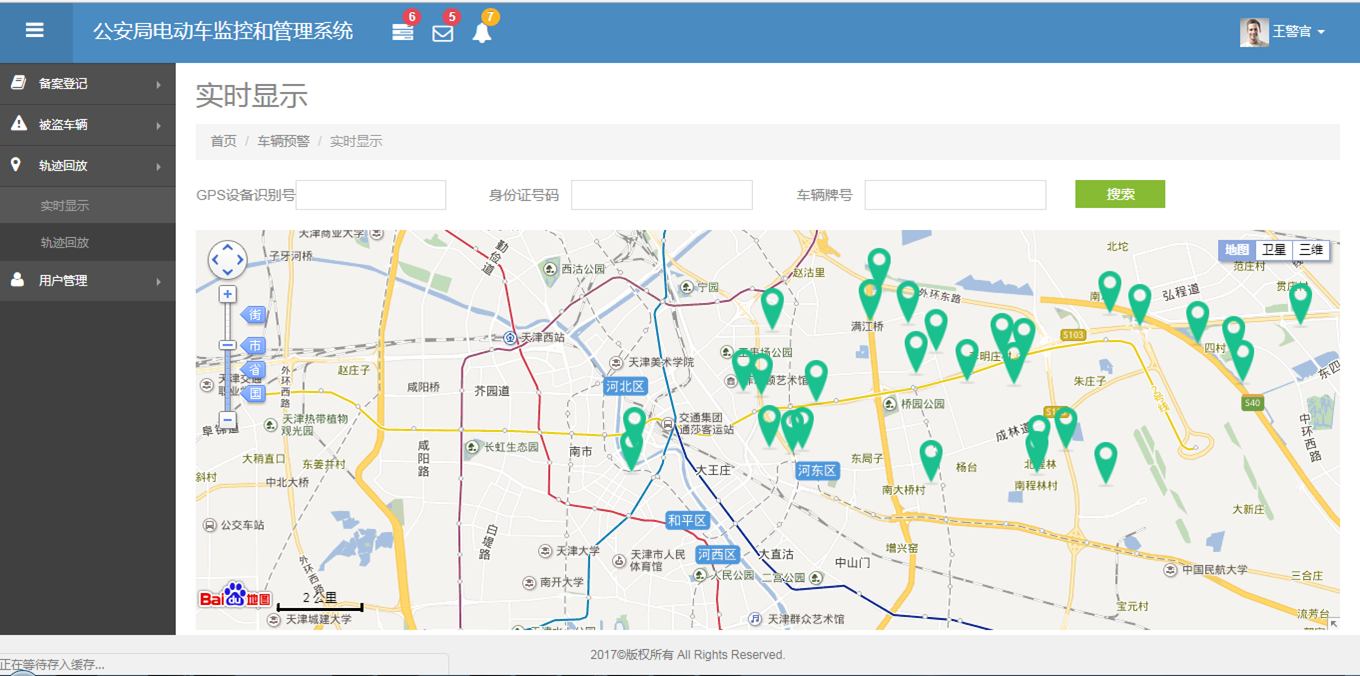
Task: Click the 街 street-level zoom marker
Action: [255, 315]
